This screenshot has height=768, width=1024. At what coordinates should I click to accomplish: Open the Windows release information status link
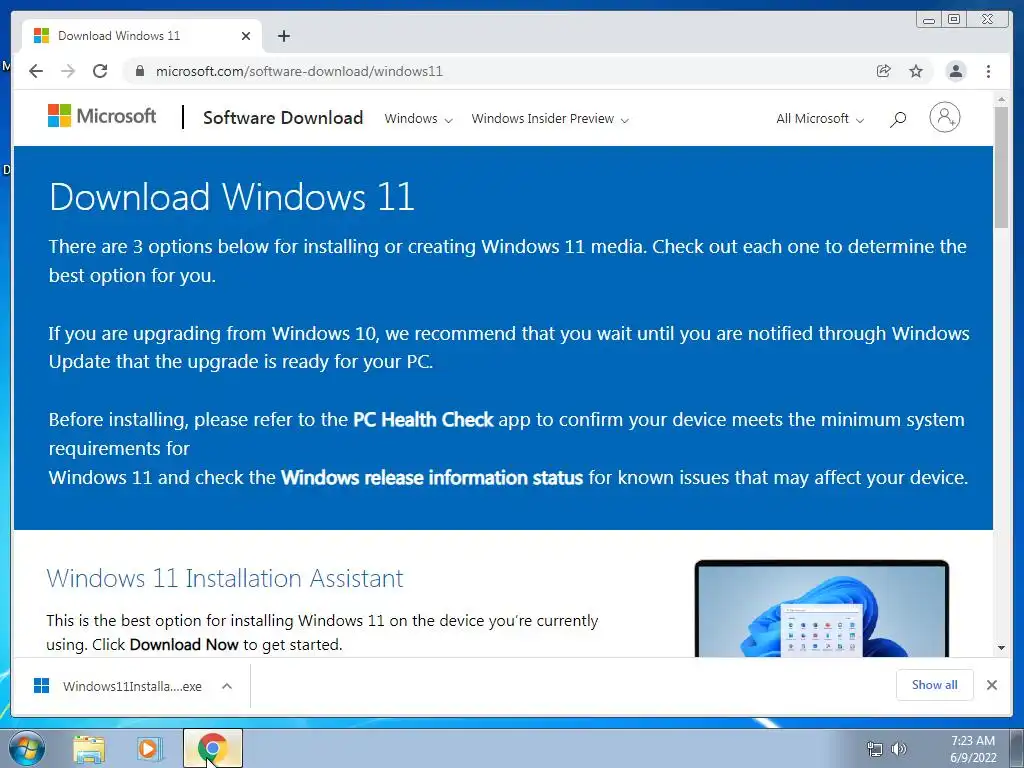pos(432,477)
